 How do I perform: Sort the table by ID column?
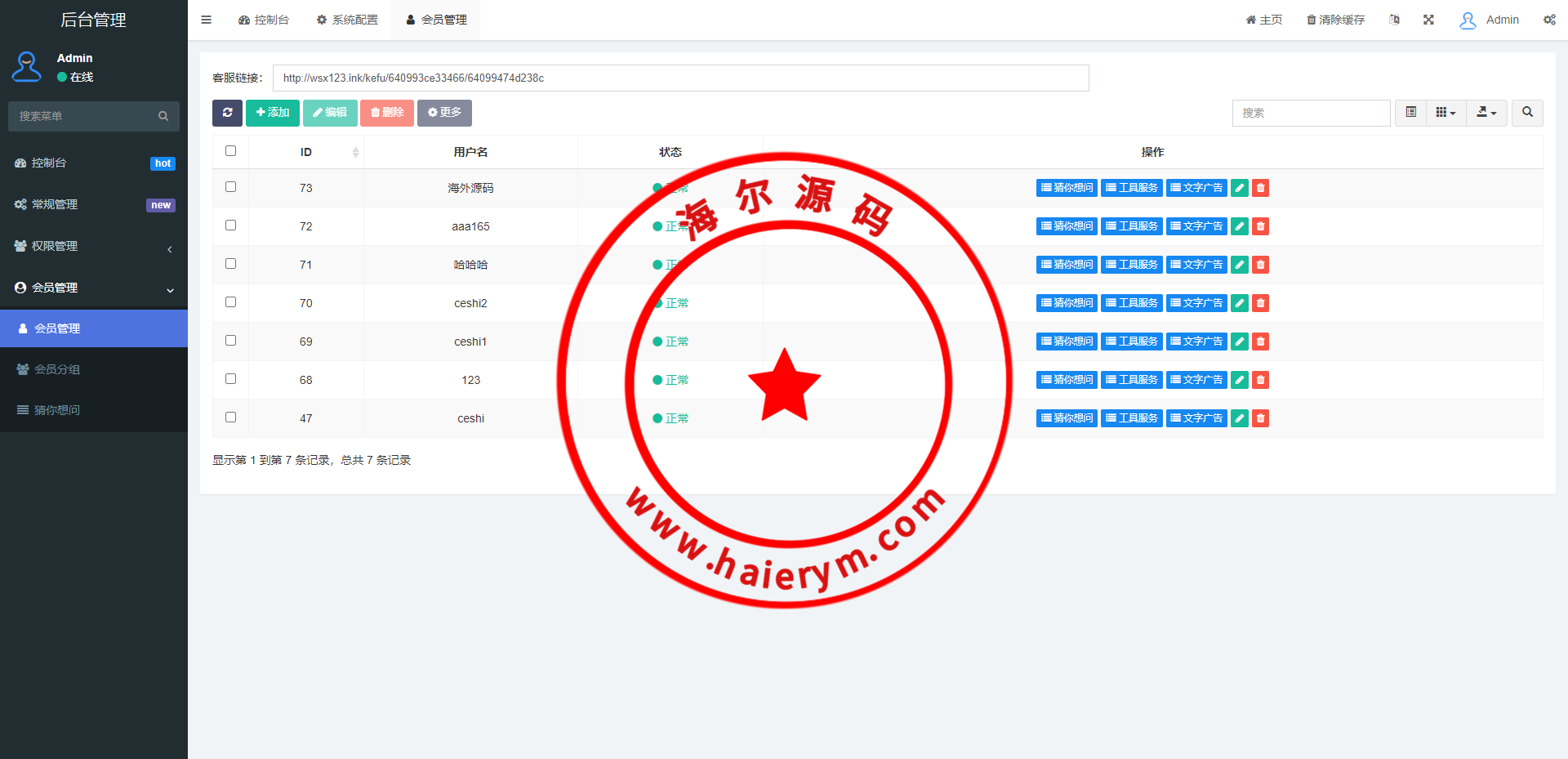pyautogui.click(x=306, y=152)
